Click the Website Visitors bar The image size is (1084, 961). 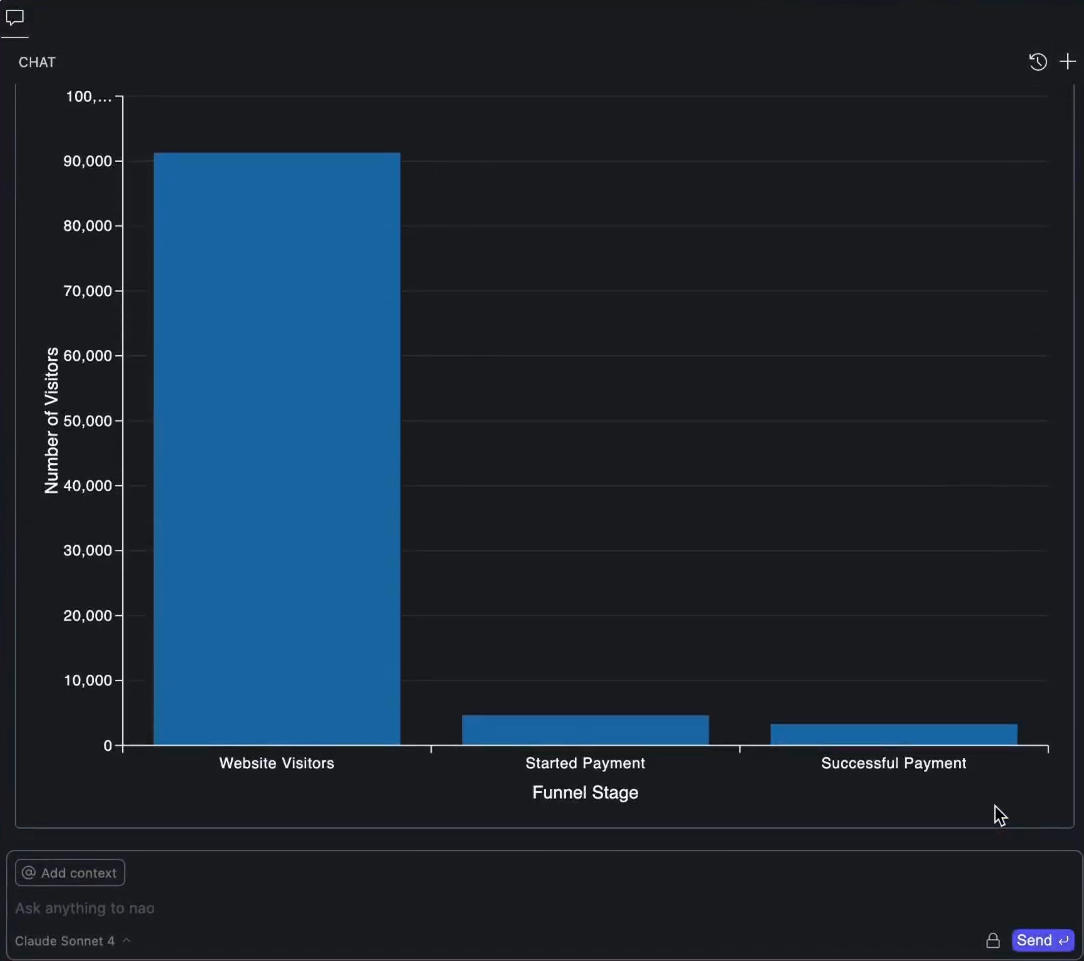(277, 449)
